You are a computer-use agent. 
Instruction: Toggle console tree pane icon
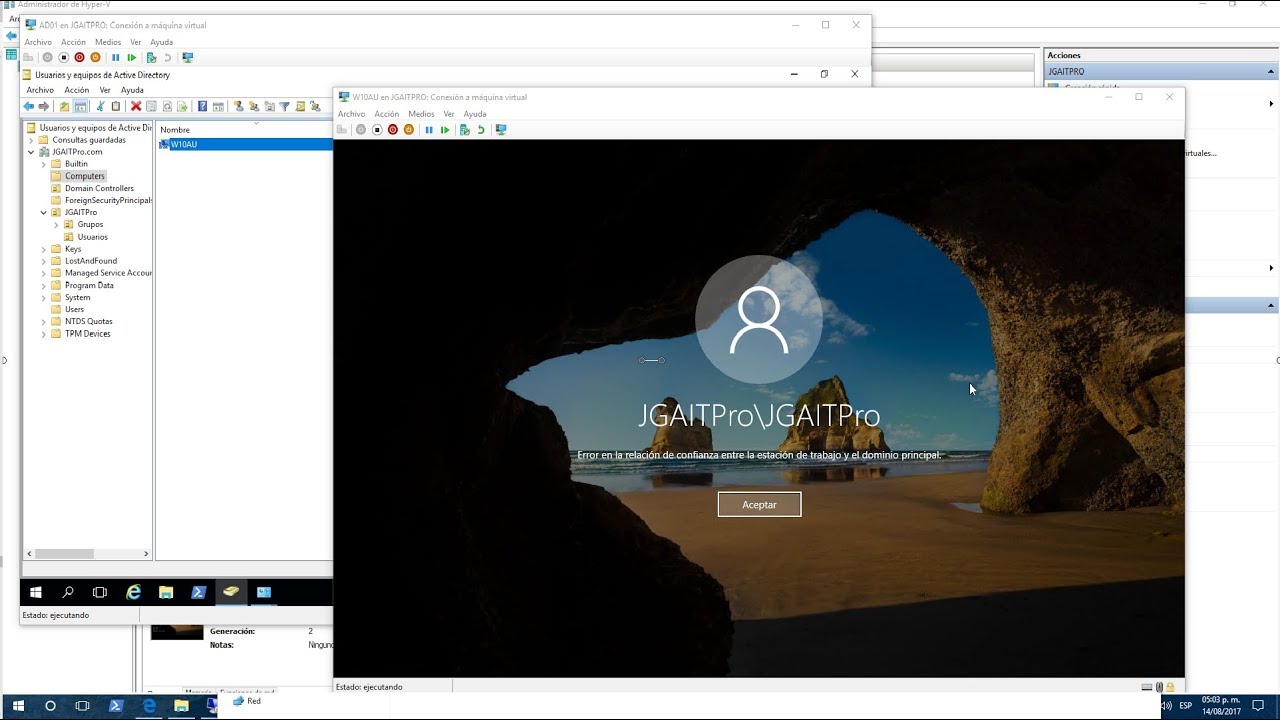coord(80,106)
